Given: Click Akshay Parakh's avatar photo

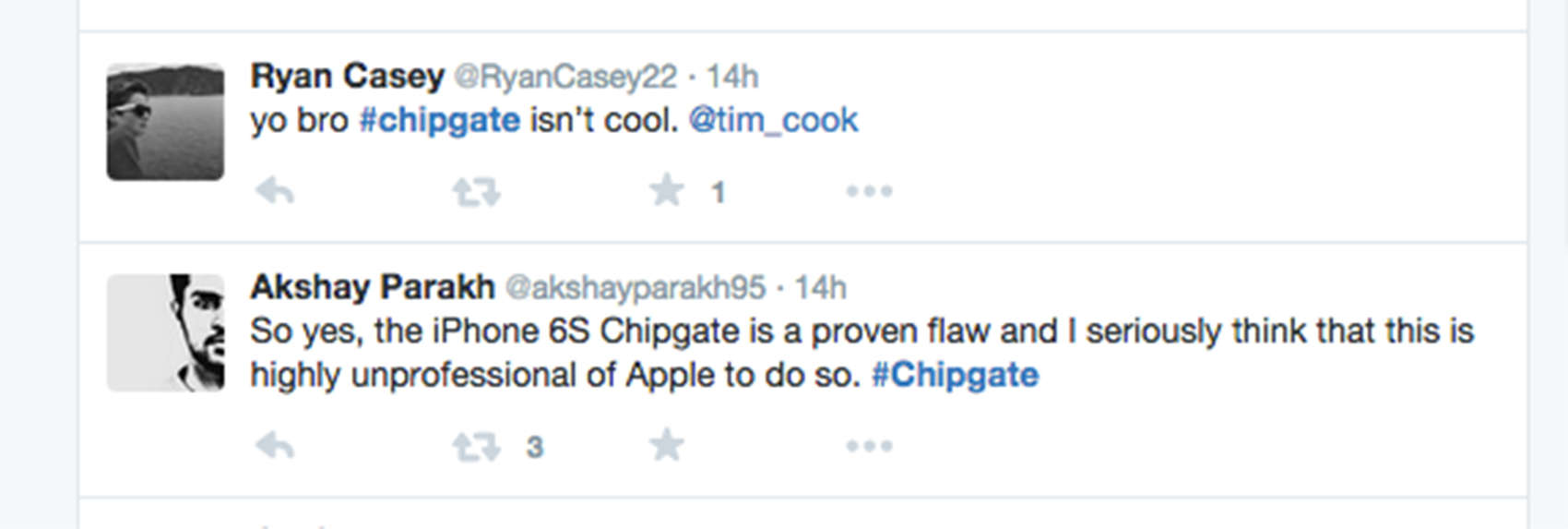Looking at the screenshot, I should pyautogui.click(x=165, y=332).
